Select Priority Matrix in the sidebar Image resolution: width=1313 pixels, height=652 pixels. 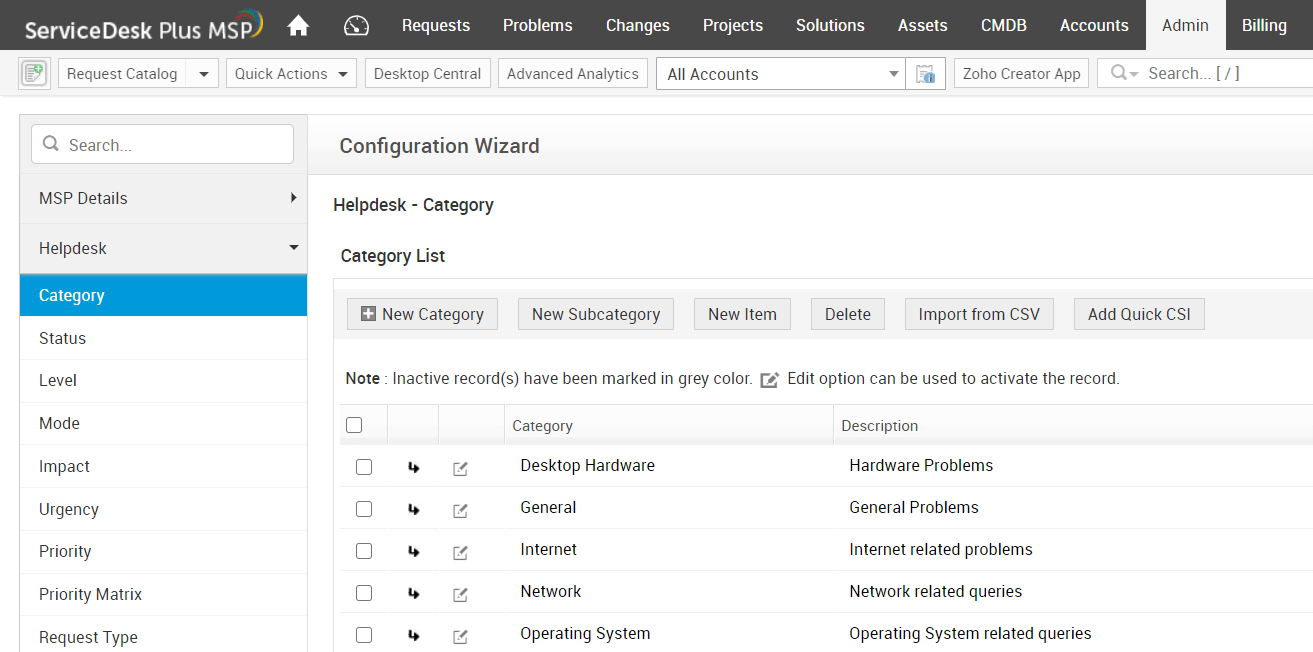tap(91, 594)
